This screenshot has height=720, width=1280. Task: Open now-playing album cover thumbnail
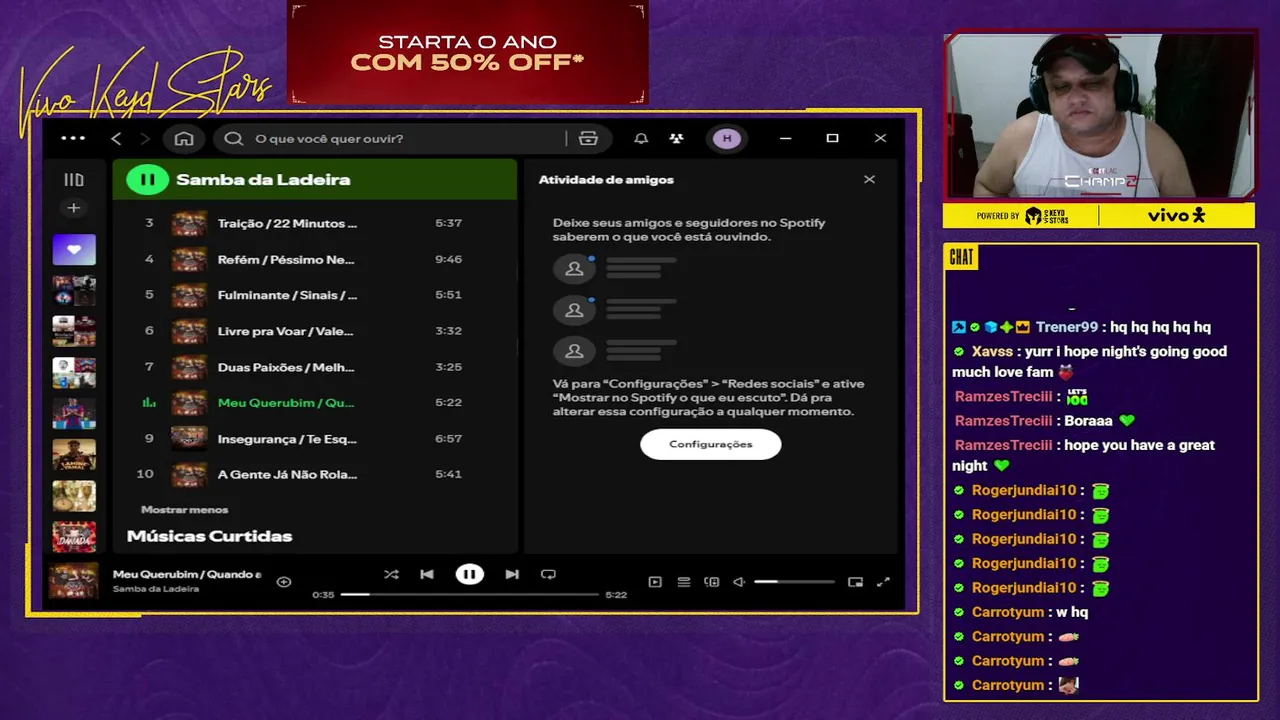[74, 581]
